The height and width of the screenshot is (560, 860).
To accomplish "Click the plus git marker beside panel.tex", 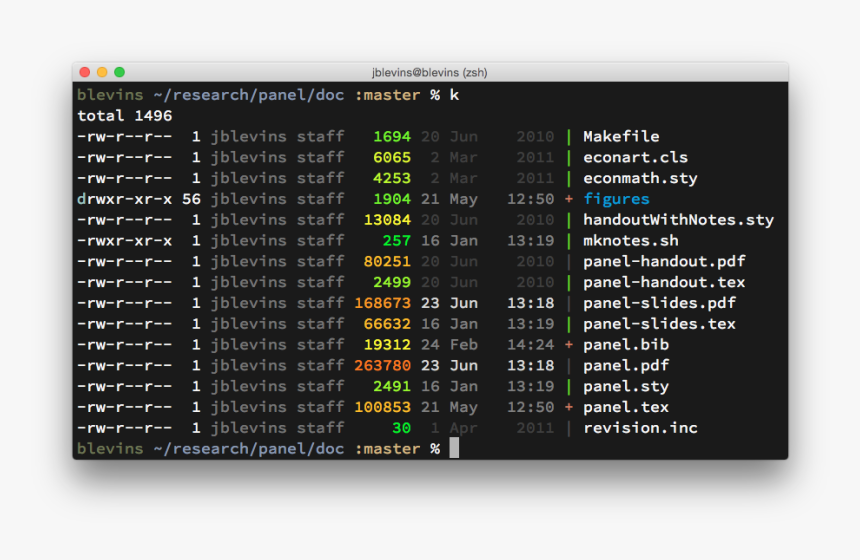I will 569,408.
